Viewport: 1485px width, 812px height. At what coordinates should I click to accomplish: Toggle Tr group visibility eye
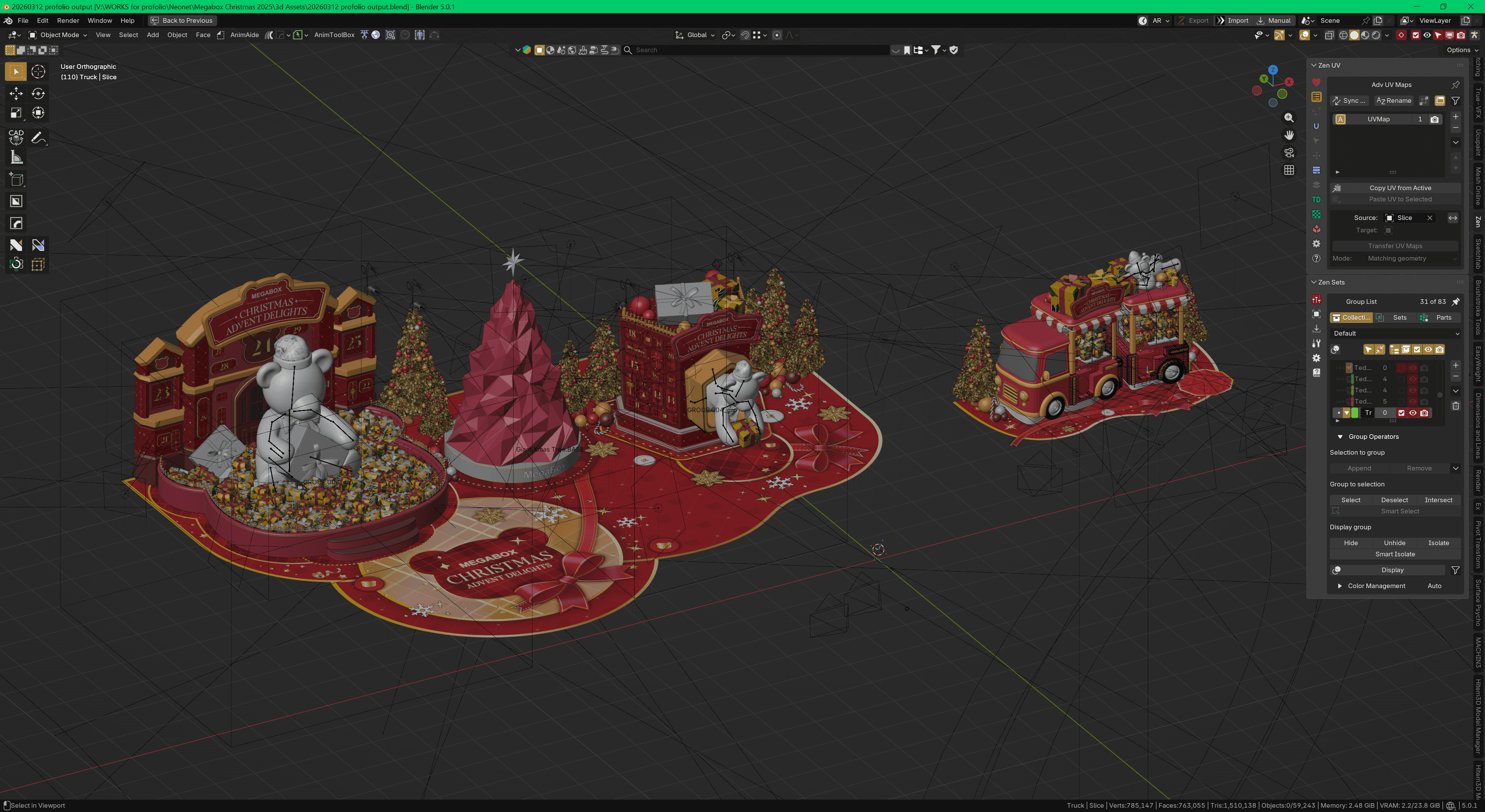(1413, 413)
